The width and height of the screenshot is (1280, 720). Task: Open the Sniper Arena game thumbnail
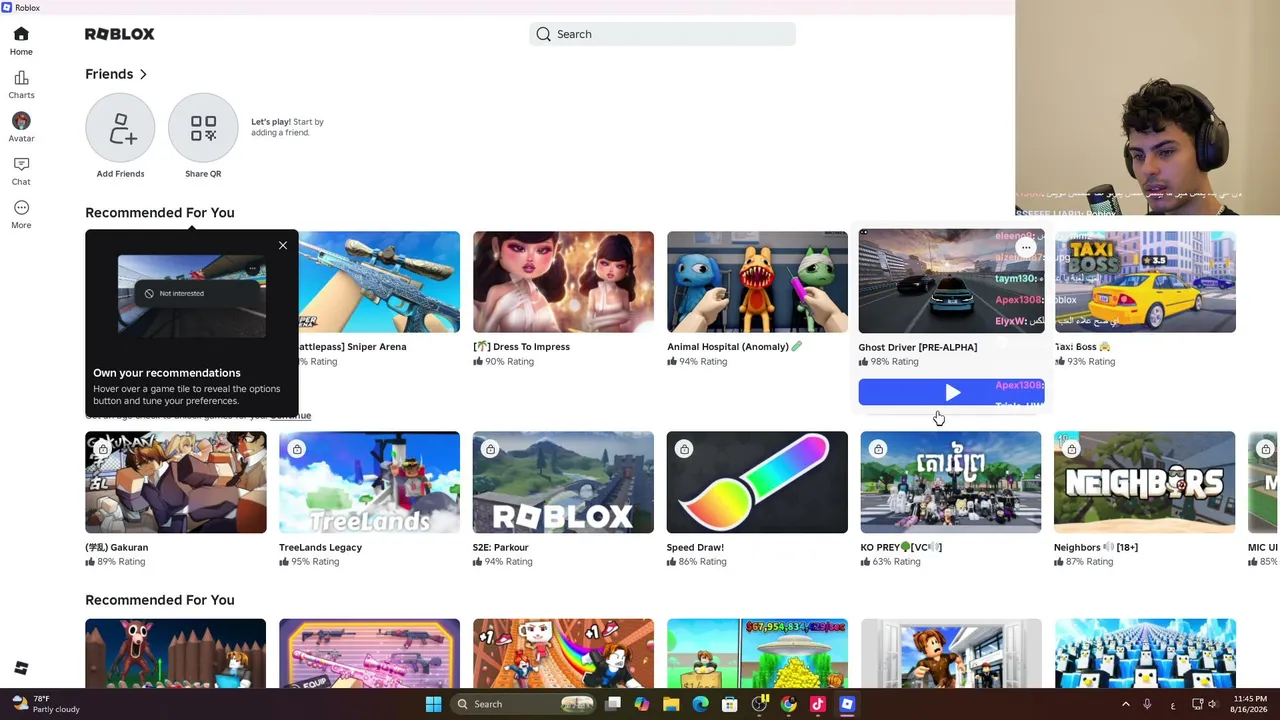tap(379, 282)
